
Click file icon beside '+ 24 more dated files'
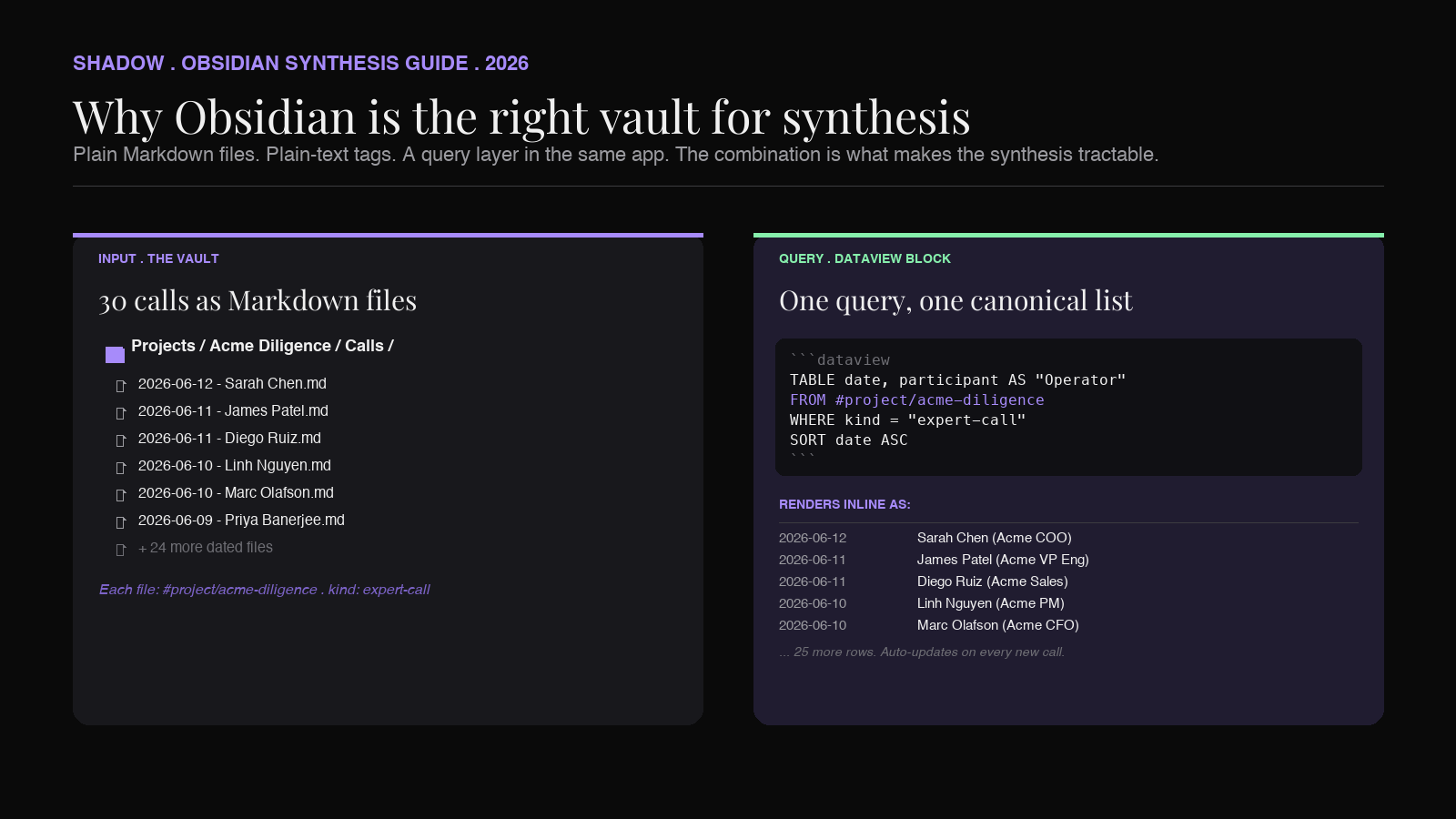coord(121,550)
